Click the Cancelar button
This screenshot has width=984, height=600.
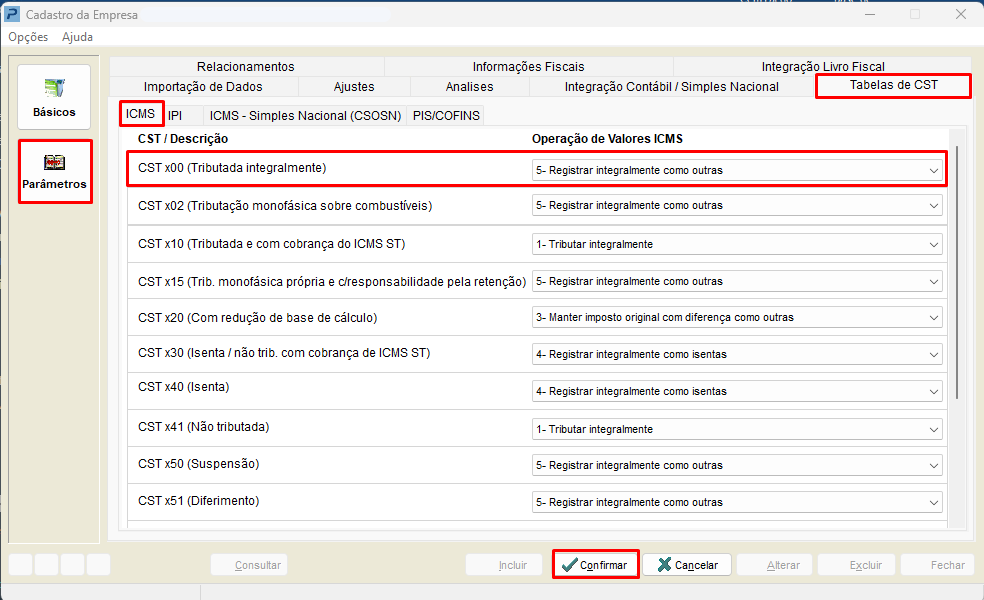687,565
